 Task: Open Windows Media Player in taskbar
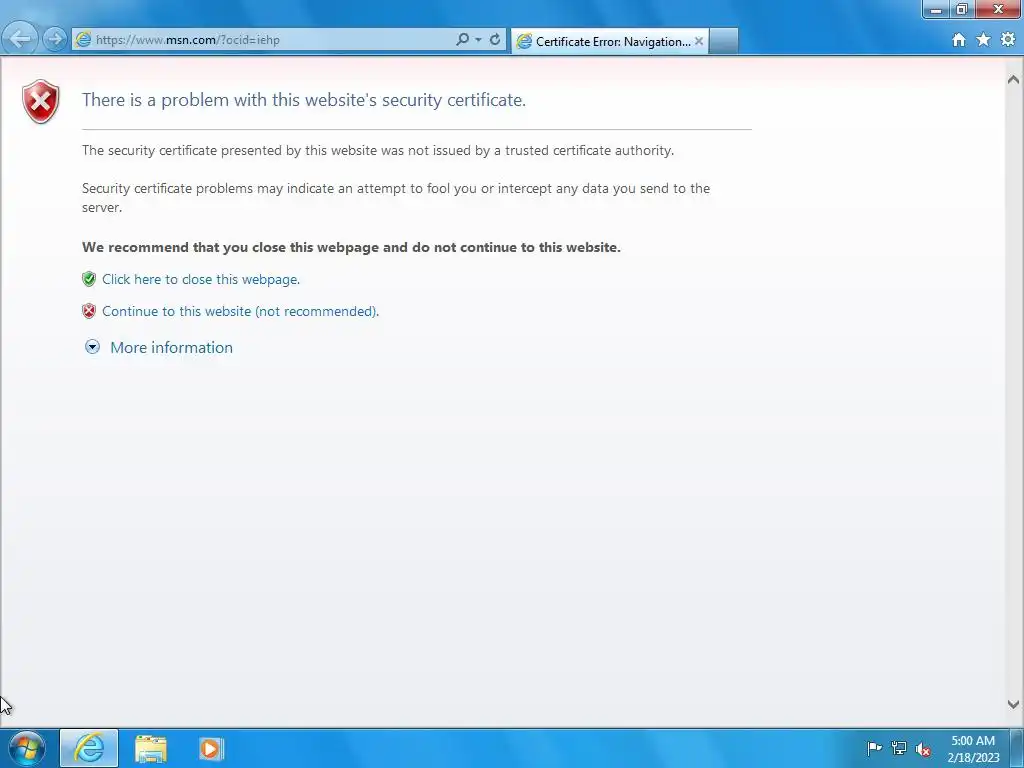(211, 748)
